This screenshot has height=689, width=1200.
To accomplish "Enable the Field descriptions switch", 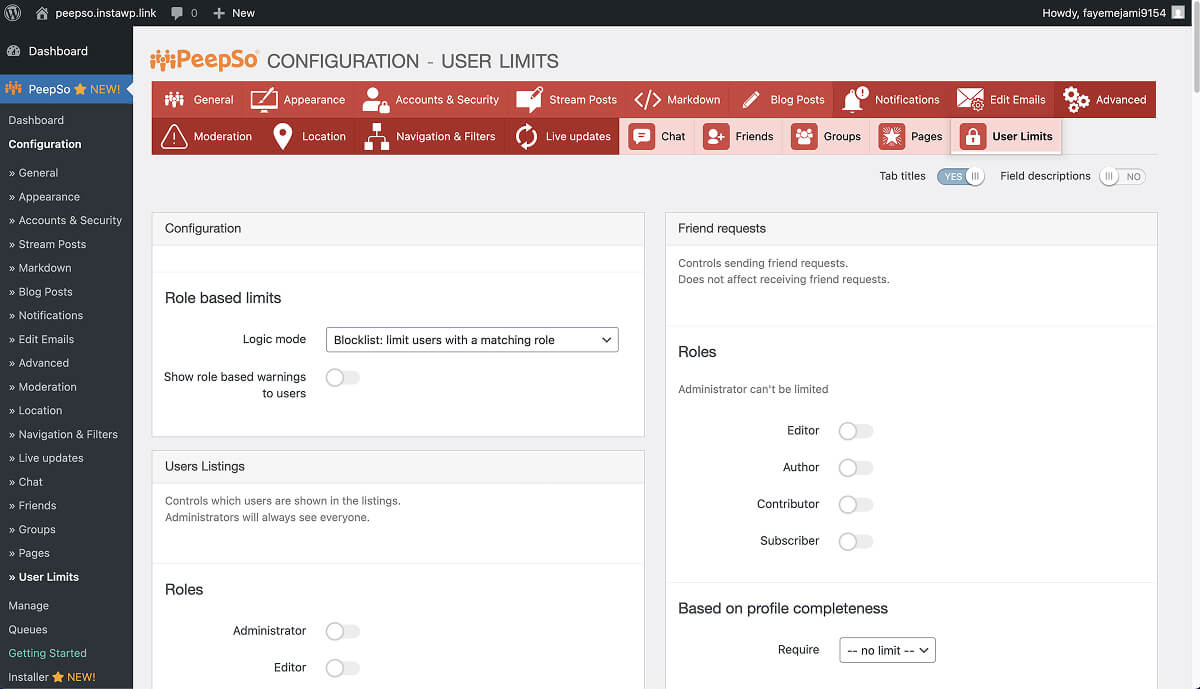I will coord(1122,176).
